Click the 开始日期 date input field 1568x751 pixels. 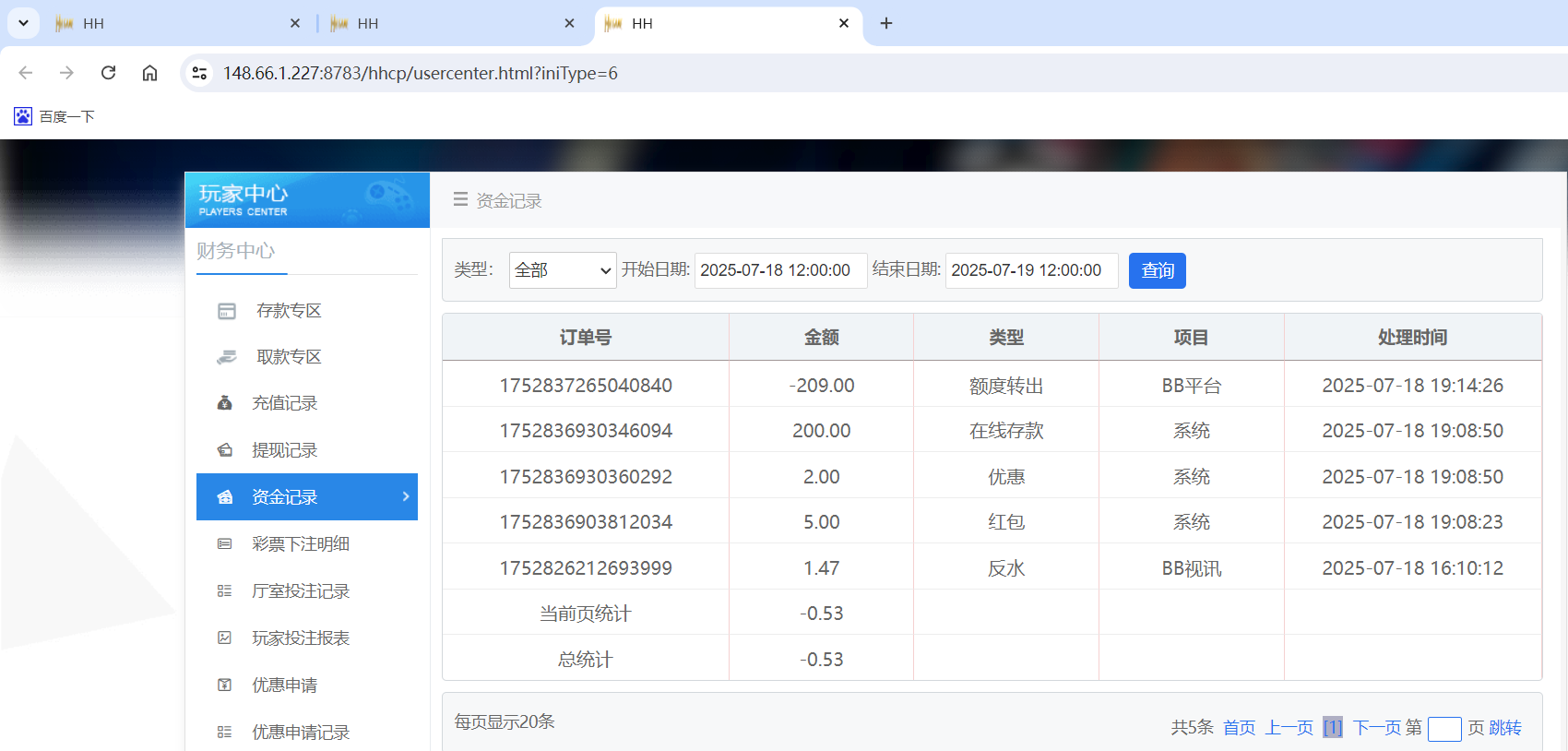coord(780,270)
